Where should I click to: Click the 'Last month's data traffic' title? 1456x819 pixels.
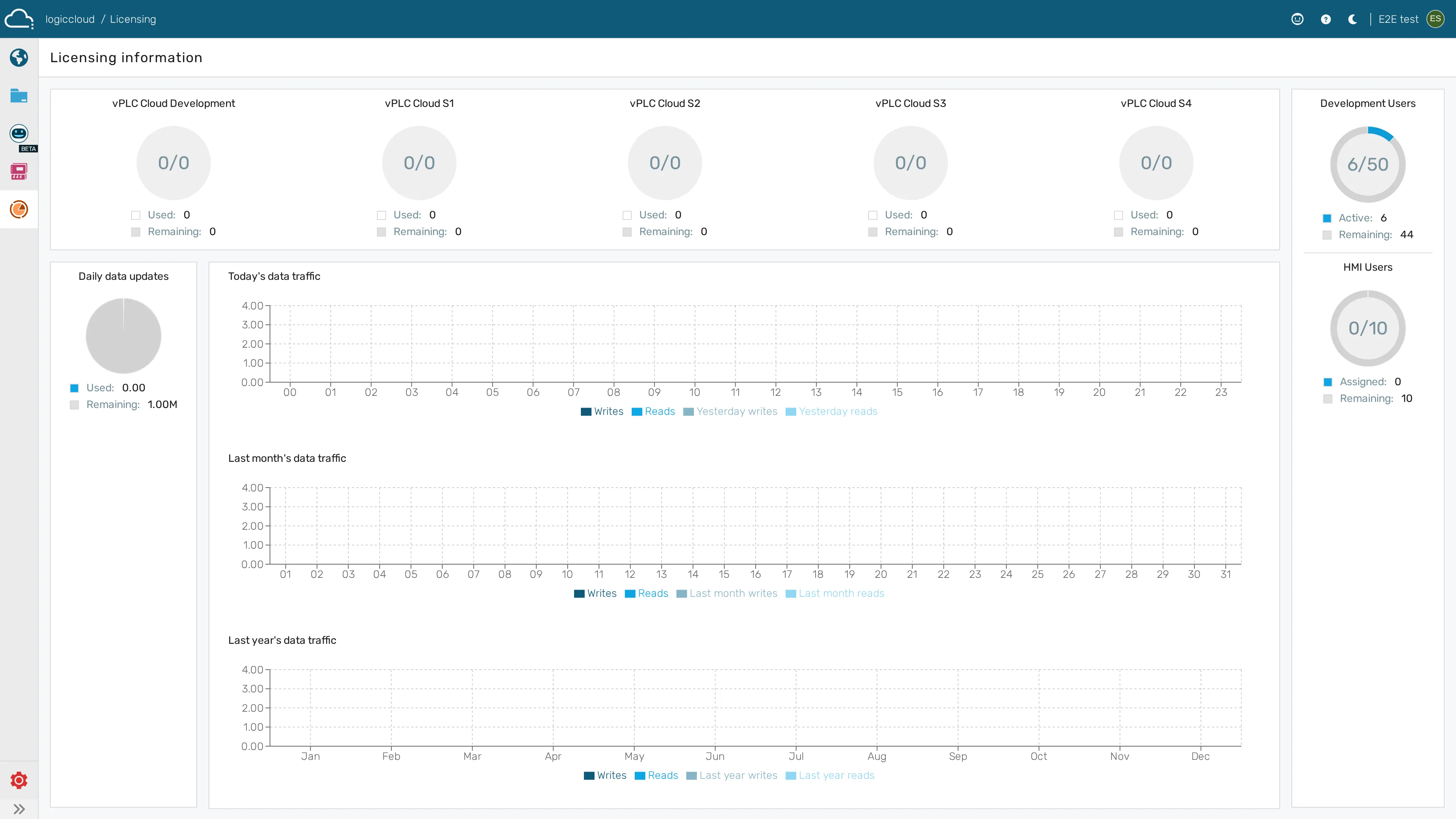pyautogui.click(x=287, y=458)
